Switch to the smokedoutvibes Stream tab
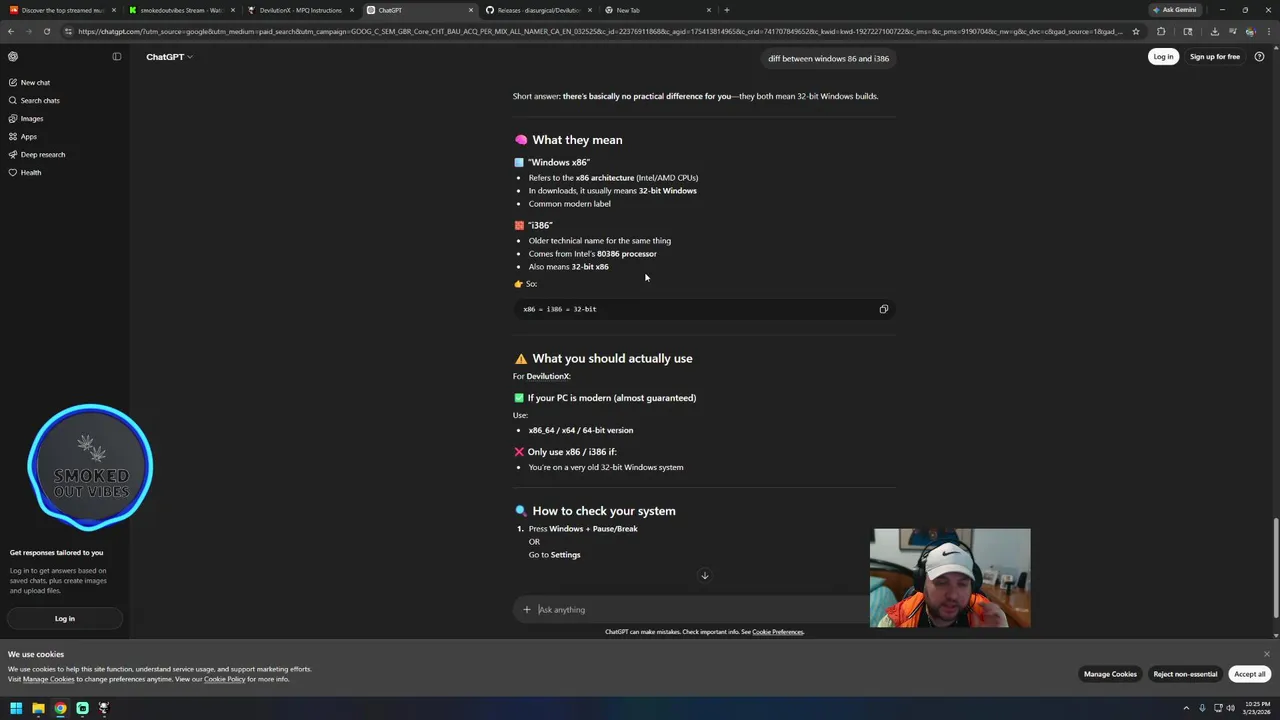This screenshot has height=720, width=1280. pos(180,10)
